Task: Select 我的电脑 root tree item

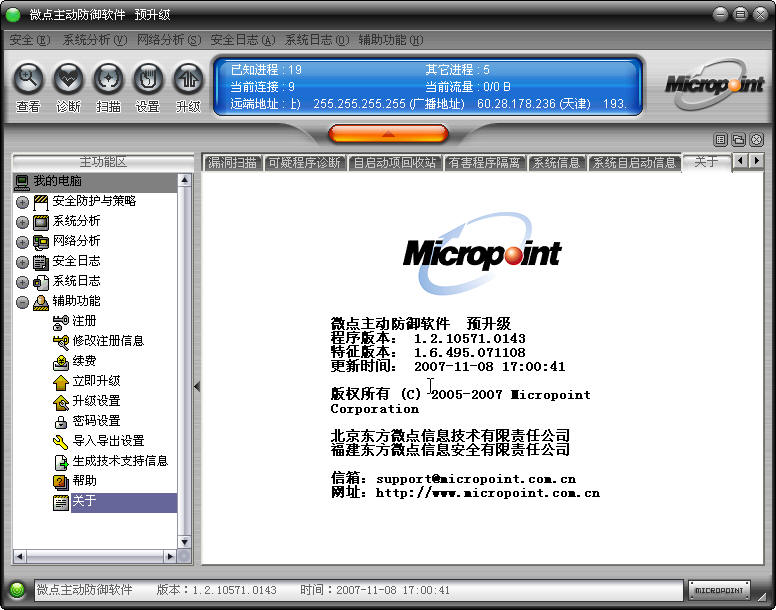Action: (x=95, y=182)
